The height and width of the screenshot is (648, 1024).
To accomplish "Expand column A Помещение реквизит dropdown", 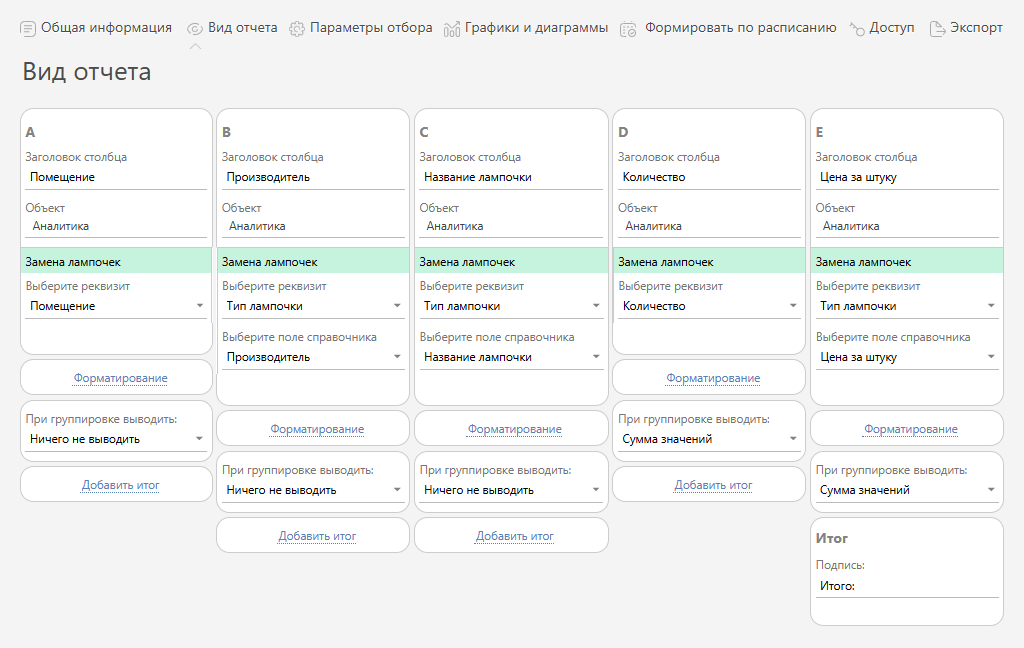I will tap(199, 306).
